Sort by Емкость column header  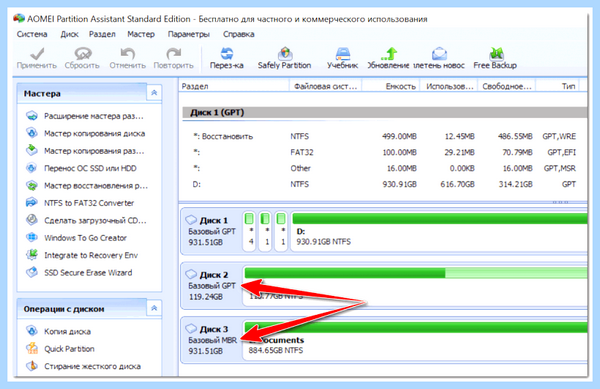[391, 86]
